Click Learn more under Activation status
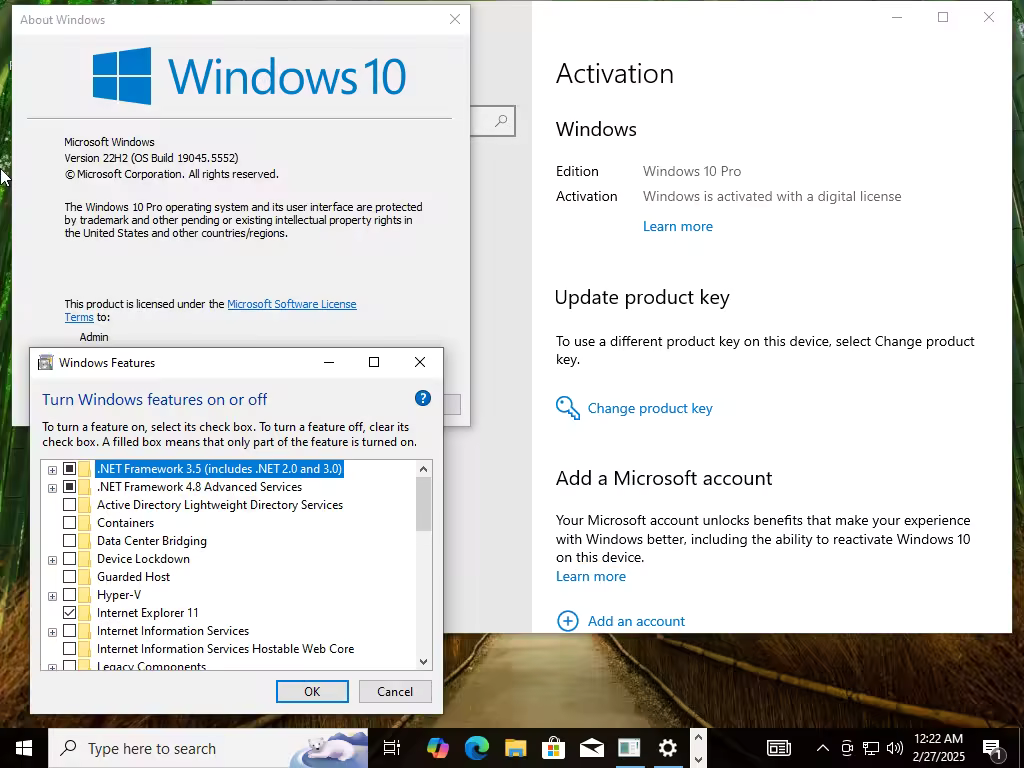The width and height of the screenshot is (1024, 768). [x=677, y=226]
